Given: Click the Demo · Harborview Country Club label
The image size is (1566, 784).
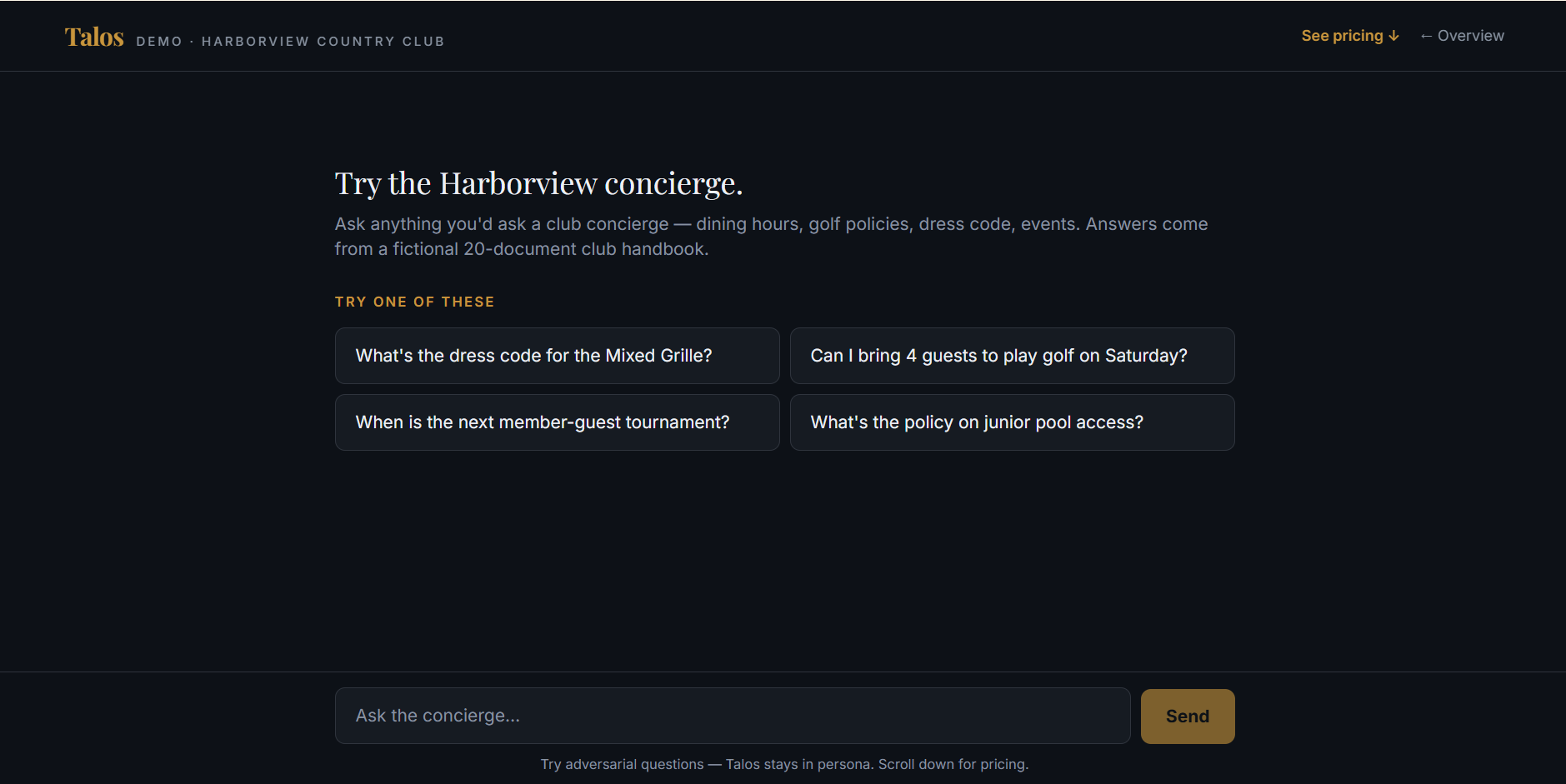Looking at the screenshot, I should tap(290, 42).
